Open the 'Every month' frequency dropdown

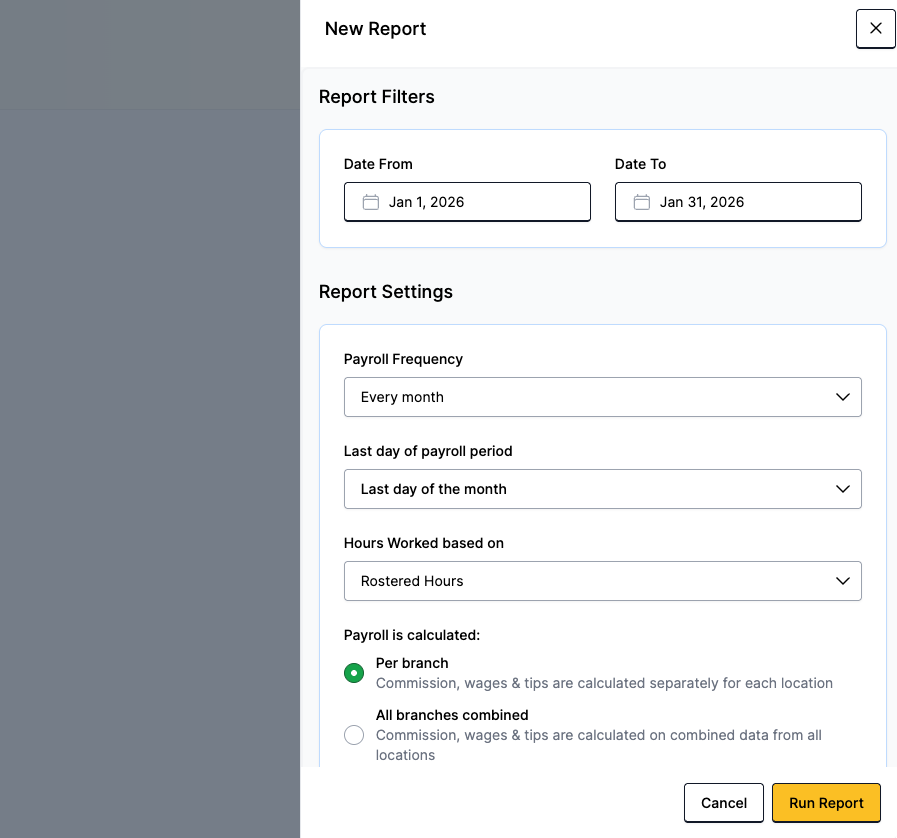[602, 397]
